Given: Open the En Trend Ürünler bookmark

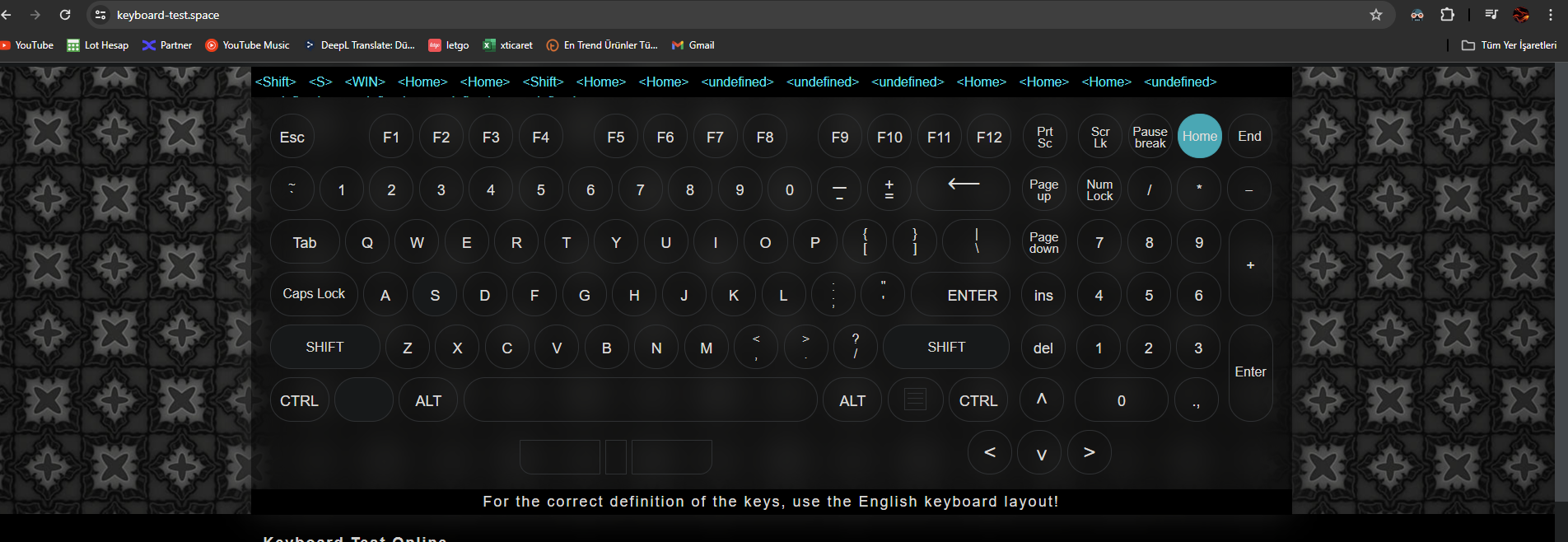Looking at the screenshot, I should 602,45.
